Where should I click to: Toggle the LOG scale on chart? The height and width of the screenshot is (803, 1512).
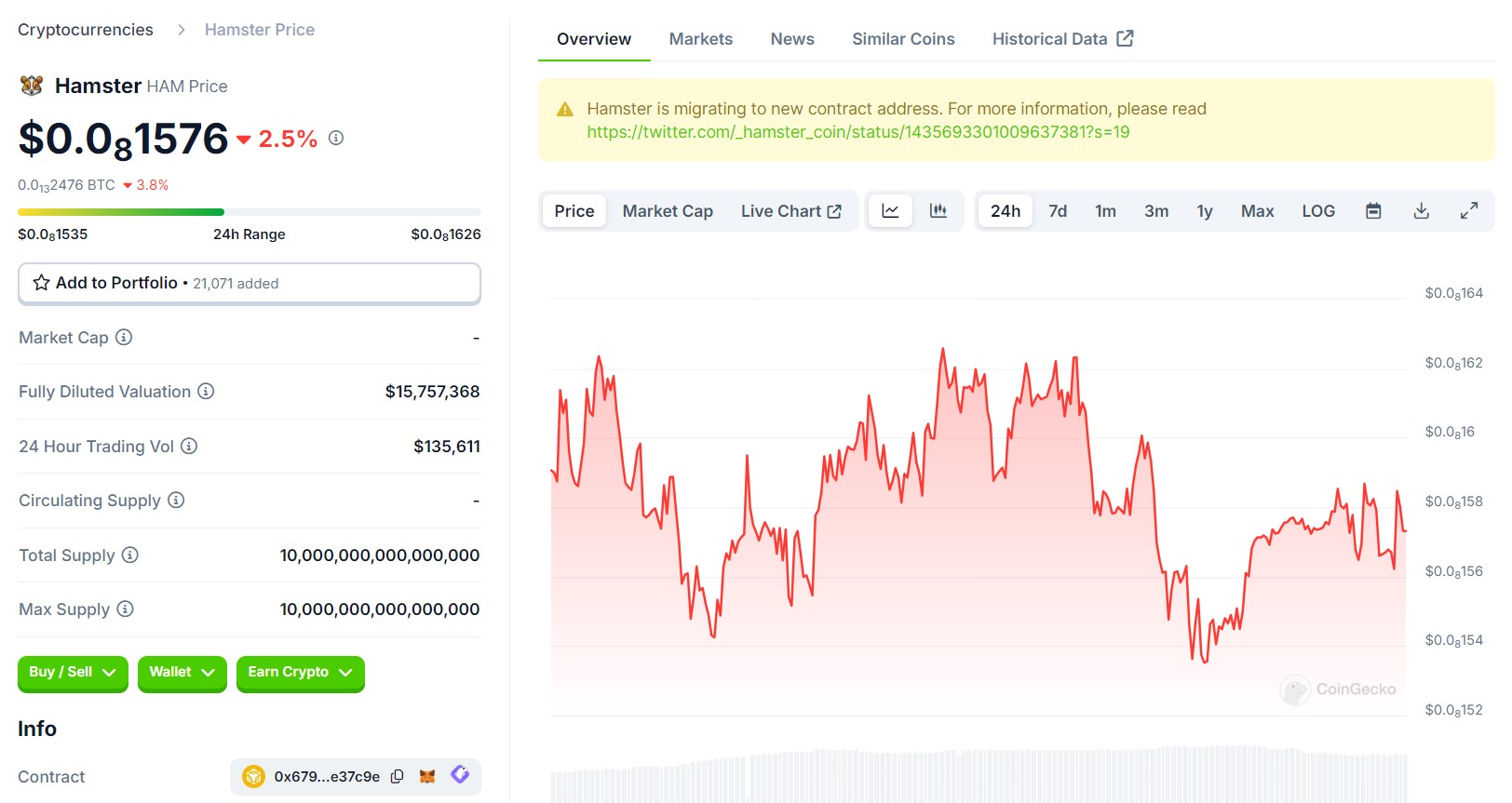[1318, 211]
